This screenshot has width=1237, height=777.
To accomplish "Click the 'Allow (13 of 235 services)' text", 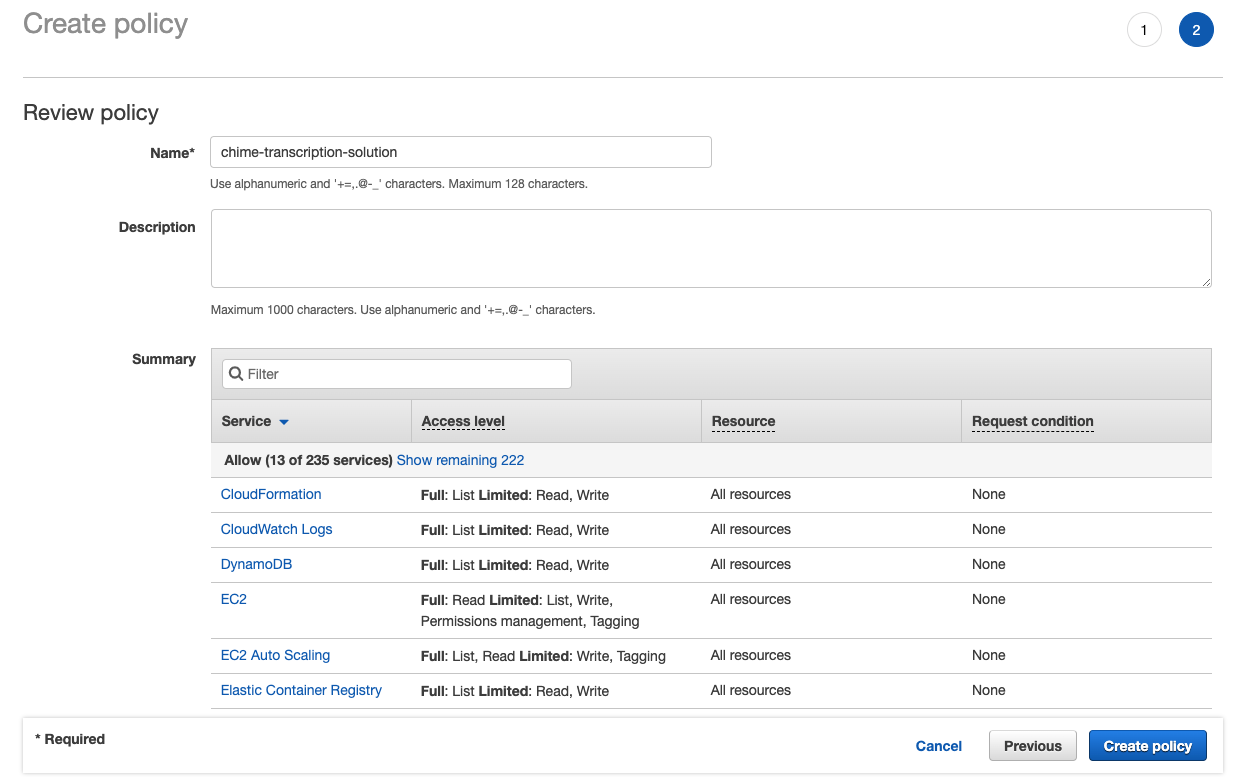I will 308,460.
